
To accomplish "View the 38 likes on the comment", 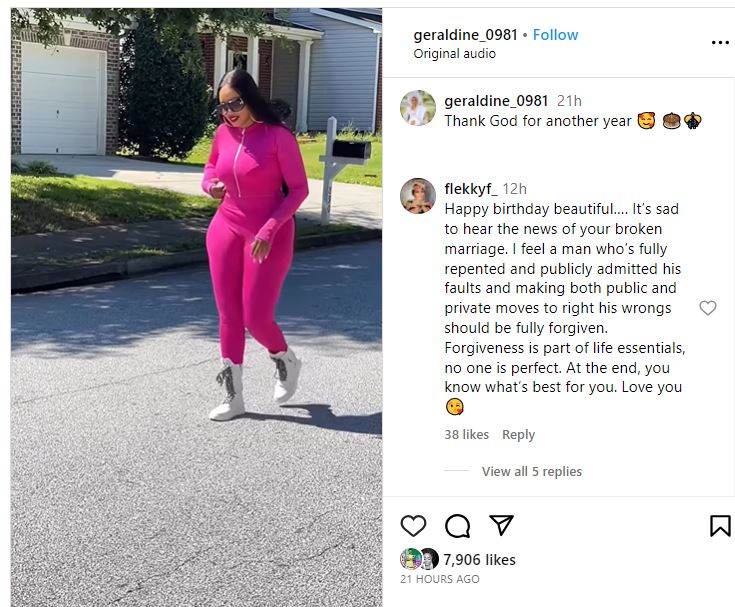I will [466, 435].
